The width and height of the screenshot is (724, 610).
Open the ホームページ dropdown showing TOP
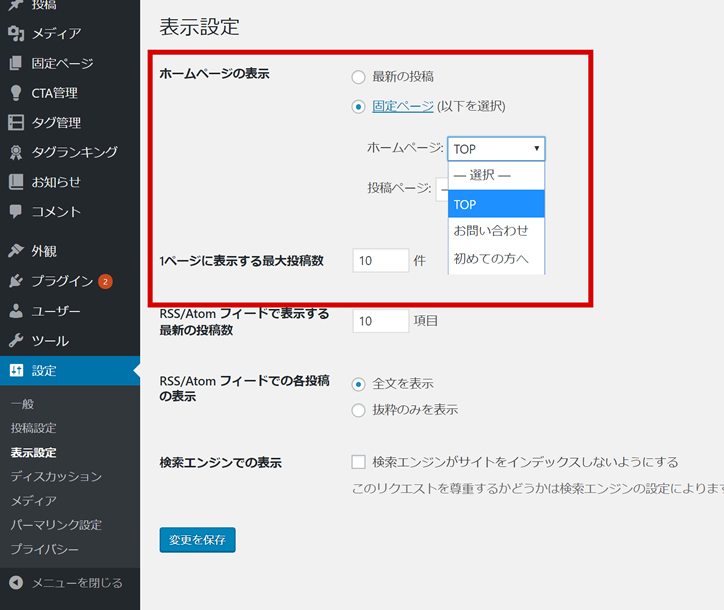[x=496, y=149]
